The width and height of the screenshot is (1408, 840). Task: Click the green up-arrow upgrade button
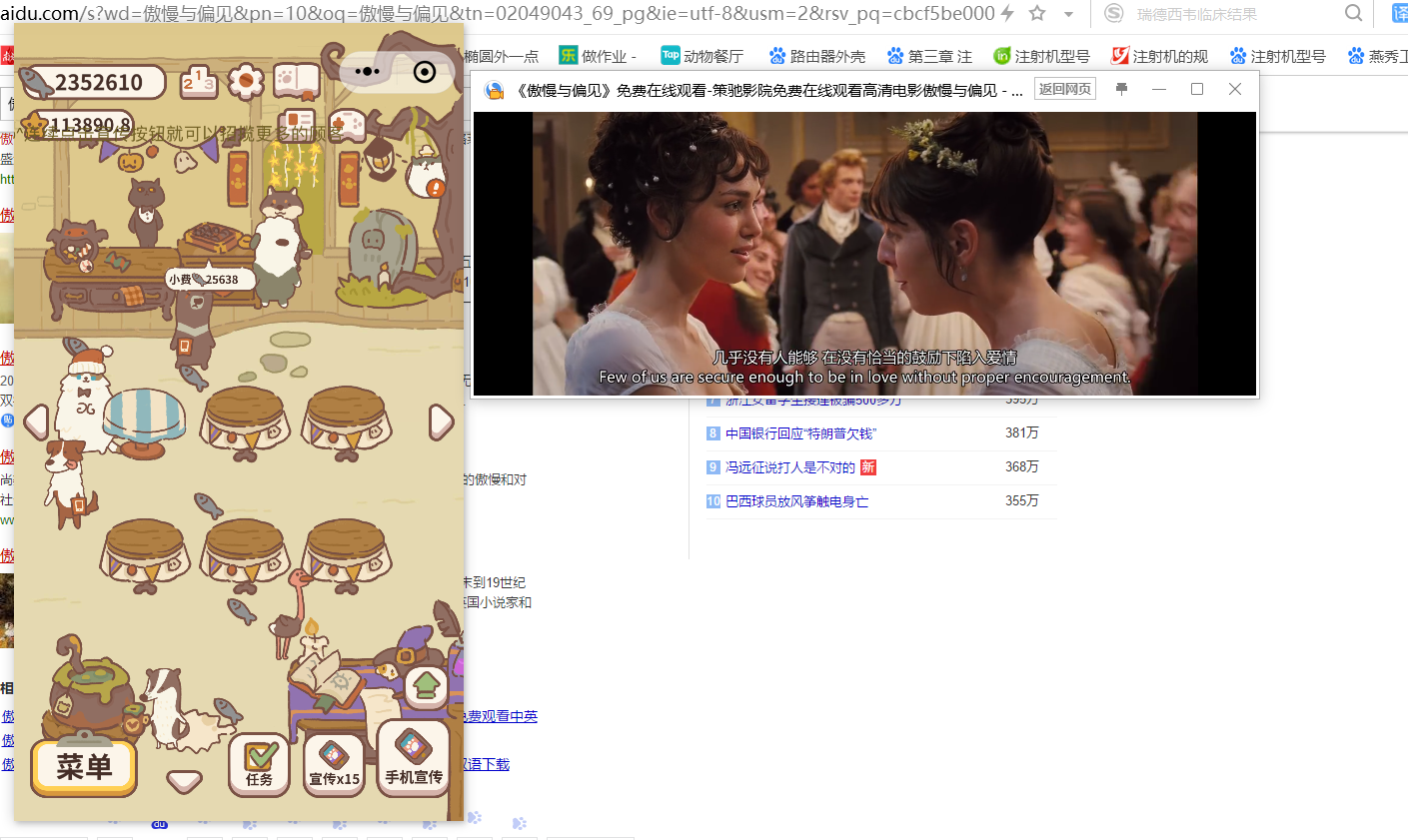(426, 686)
